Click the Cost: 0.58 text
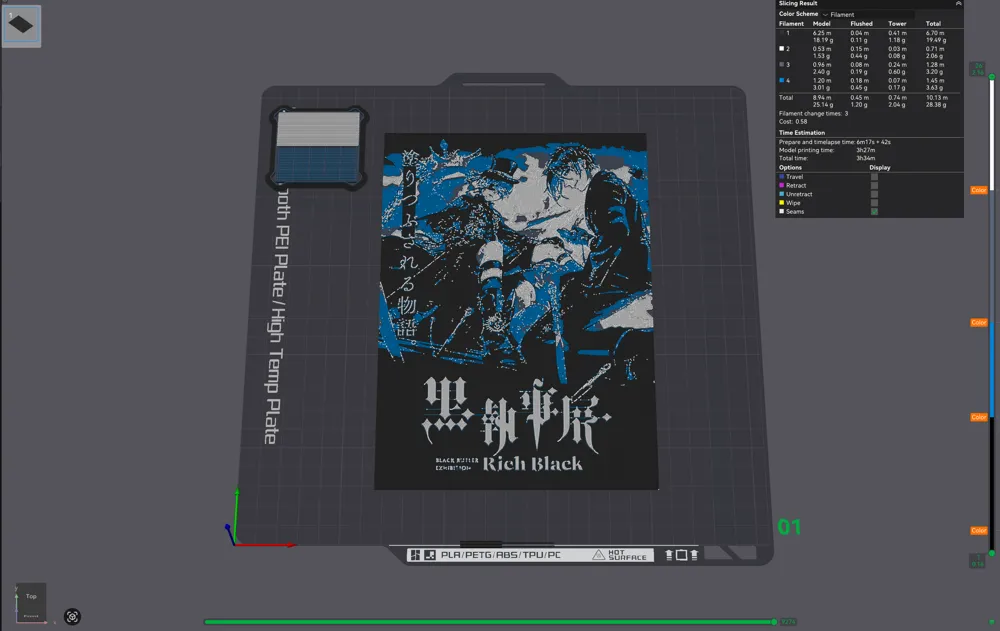The width and height of the screenshot is (1000, 631). click(793, 121)
